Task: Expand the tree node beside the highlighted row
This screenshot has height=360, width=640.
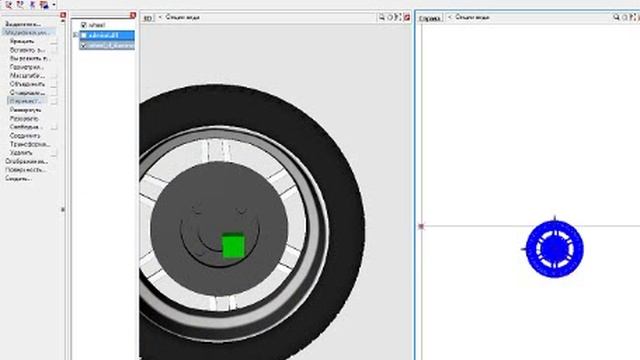Action: [x=76, y=36]
